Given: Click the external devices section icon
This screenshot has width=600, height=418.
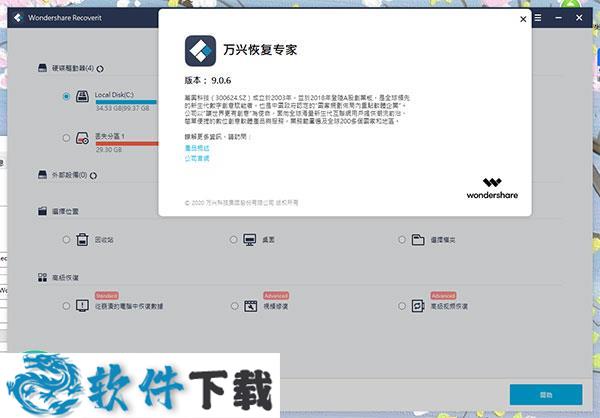Looking at the screenshot, I should coord(42,175).
